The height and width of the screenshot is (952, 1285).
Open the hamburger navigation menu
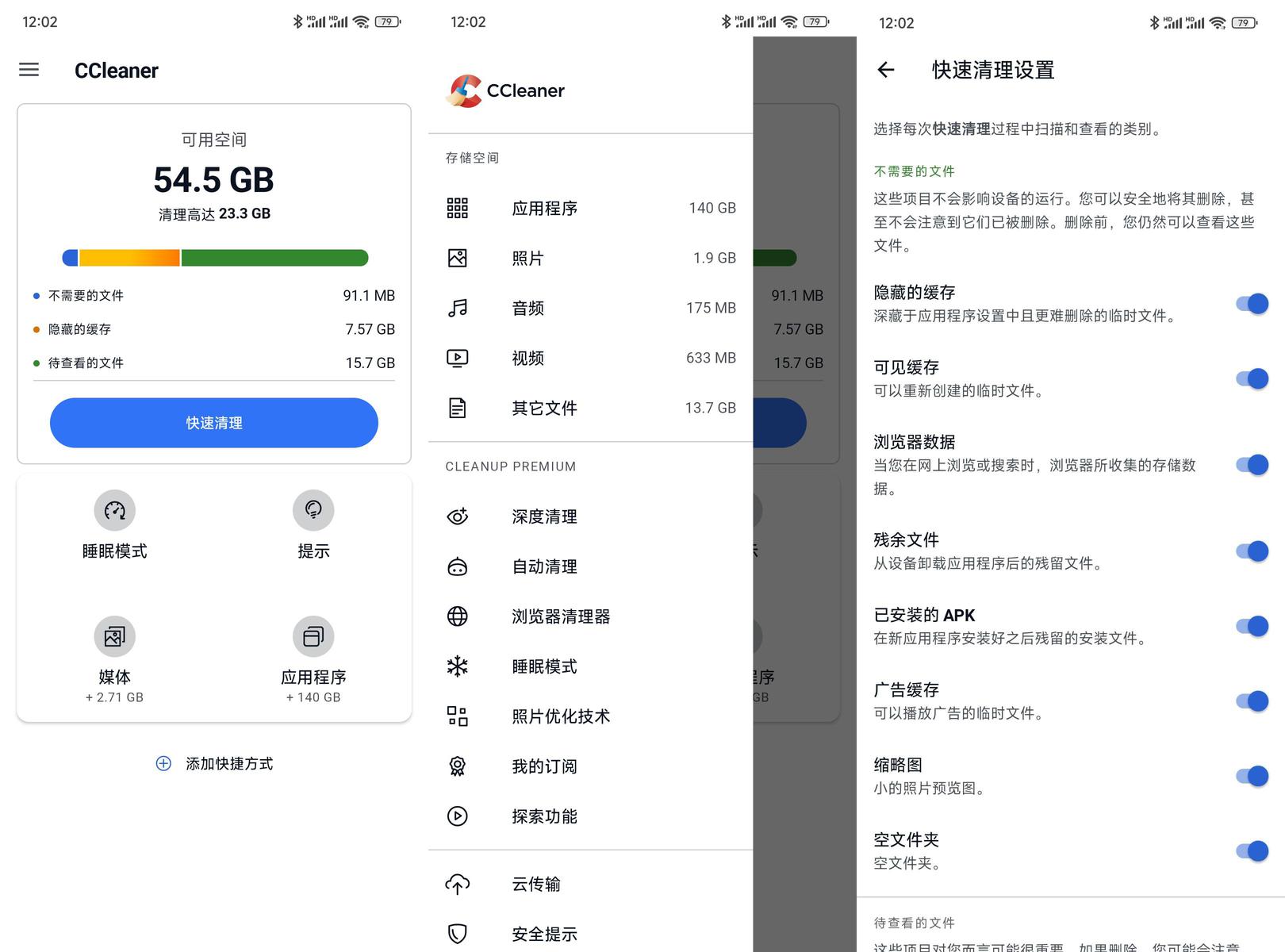pyautogui.click(x=29, y=70)
